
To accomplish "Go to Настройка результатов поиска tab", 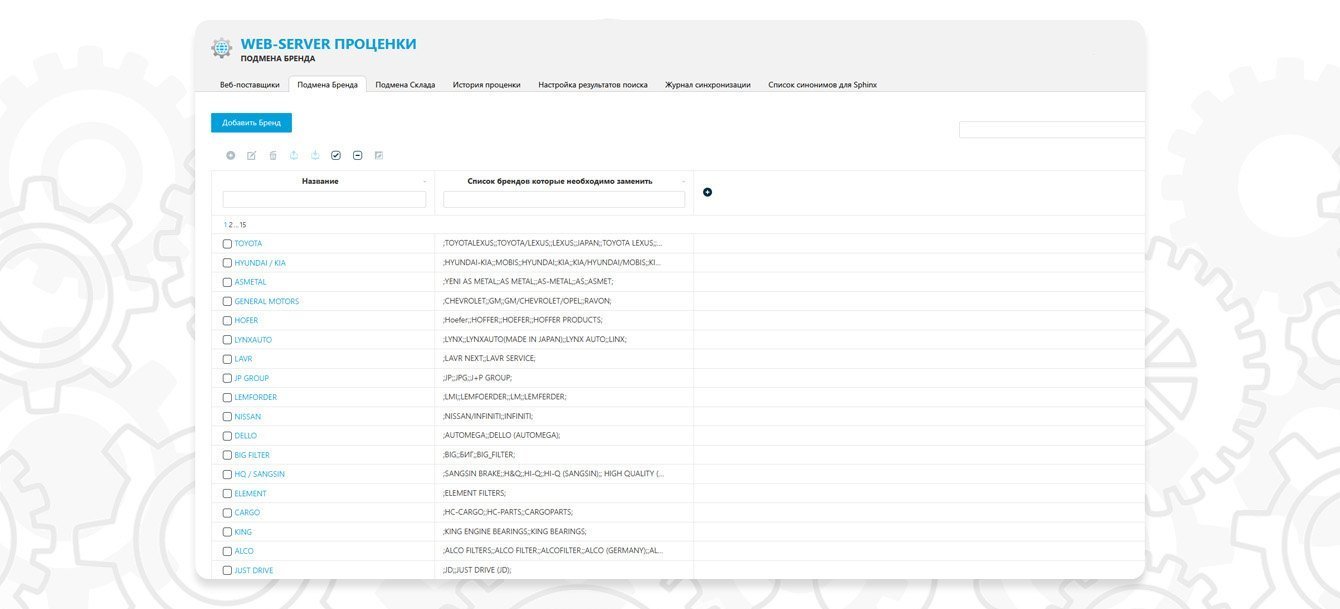I will pos(593,85).
